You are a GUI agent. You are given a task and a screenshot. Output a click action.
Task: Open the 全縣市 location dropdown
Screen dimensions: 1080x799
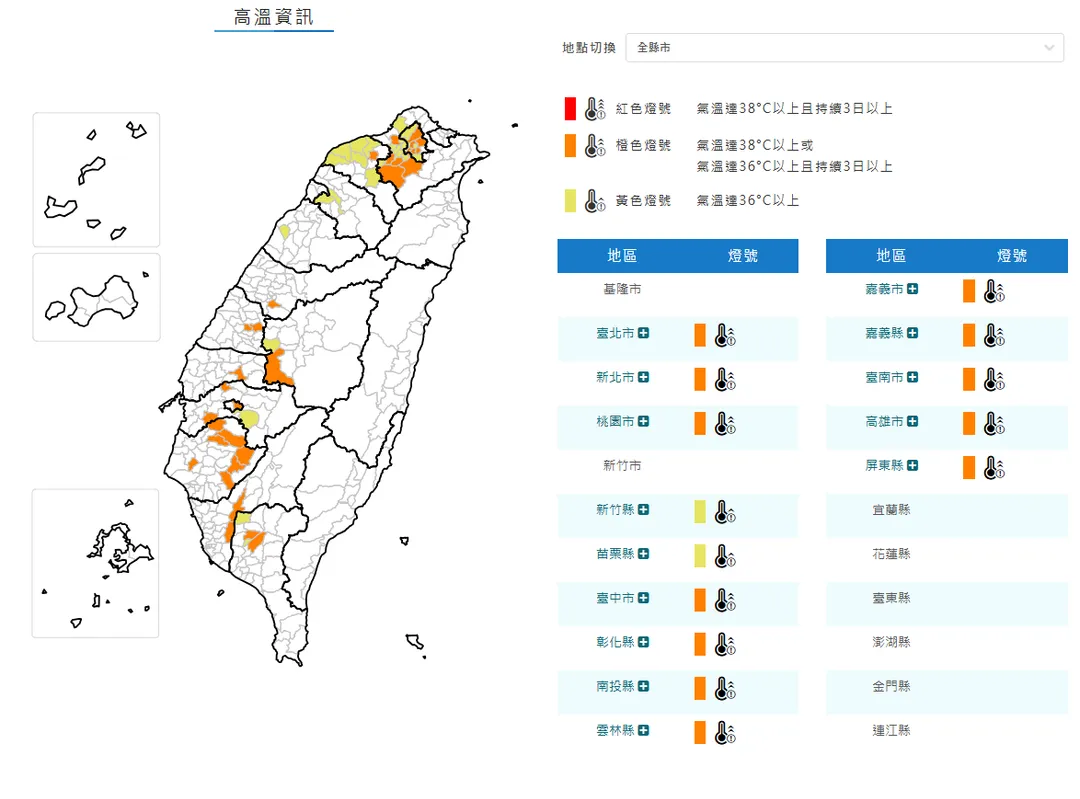click(844, 48)
